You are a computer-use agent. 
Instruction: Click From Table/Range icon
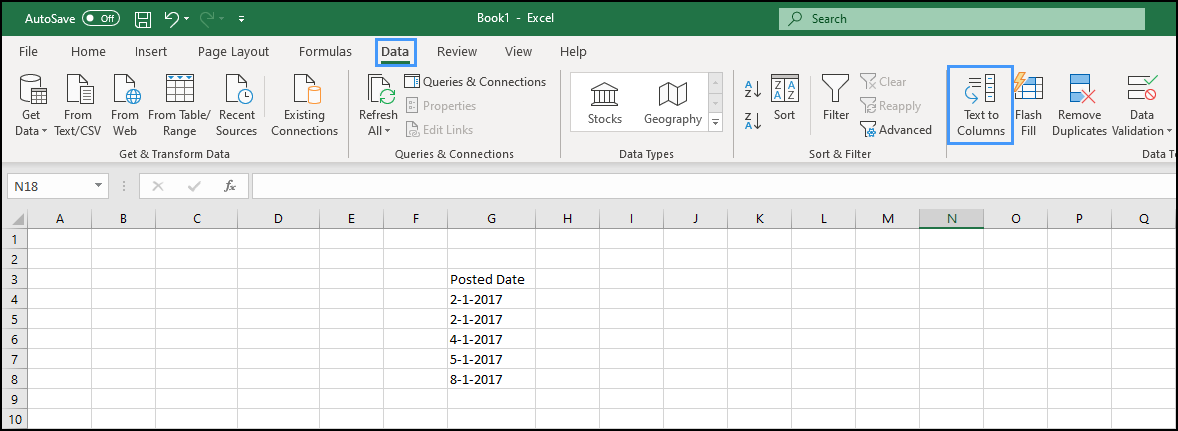(180, 105)
